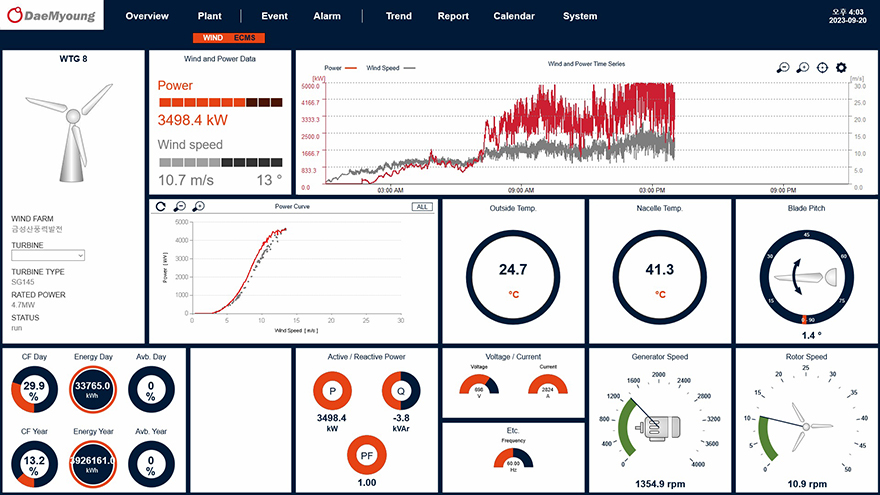The height and width of the screenshot is (495, 880).
Task: Click the SG145 turbine type value
Action: click(x=23, y=282)
